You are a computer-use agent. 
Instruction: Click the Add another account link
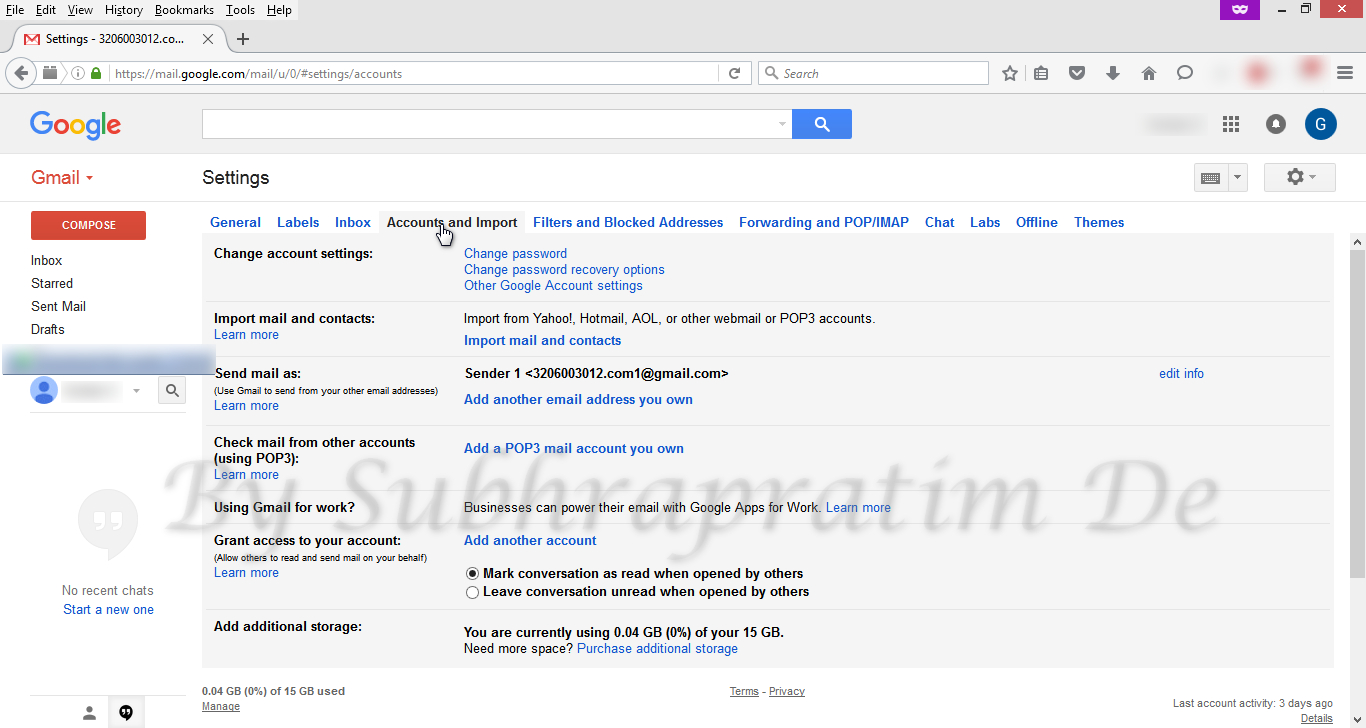[x=530, y=541]
